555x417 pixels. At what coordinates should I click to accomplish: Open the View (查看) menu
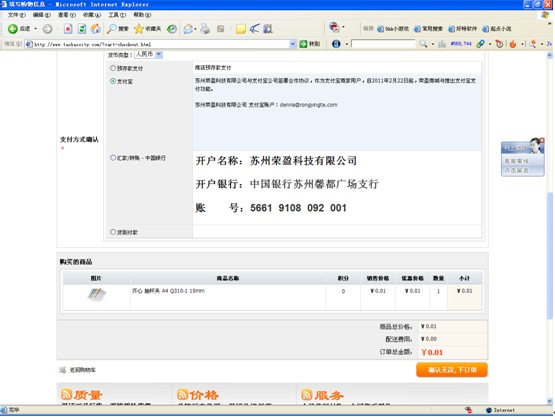[67, 15]
